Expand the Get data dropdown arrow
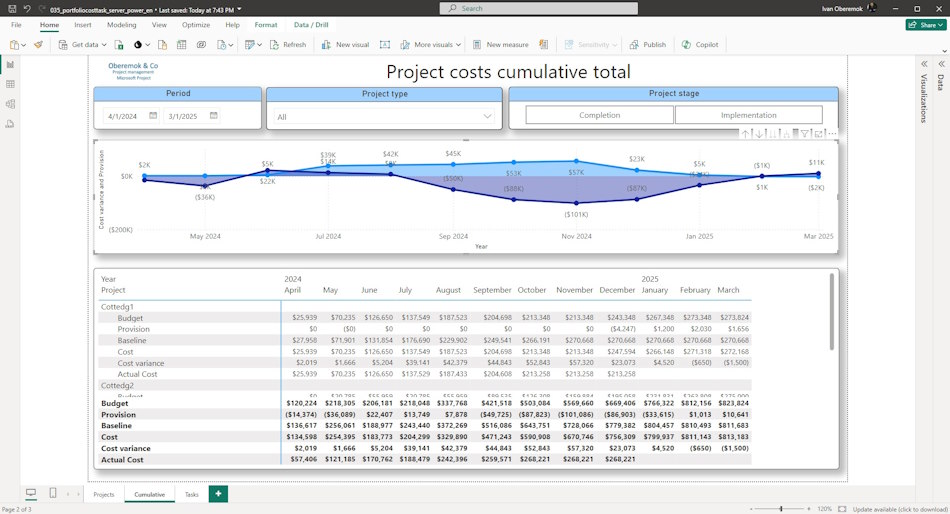 pos(104,45)
